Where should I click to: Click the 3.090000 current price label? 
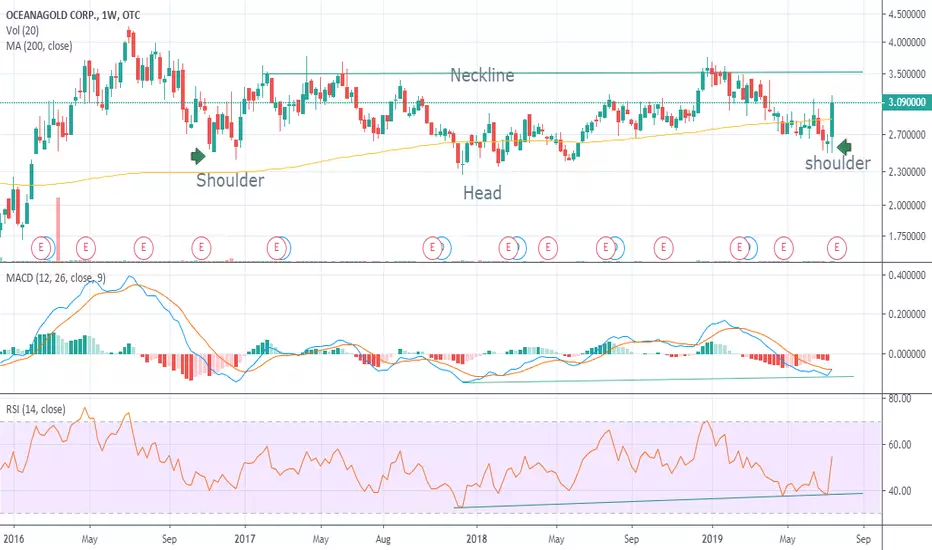coord(906,102)
